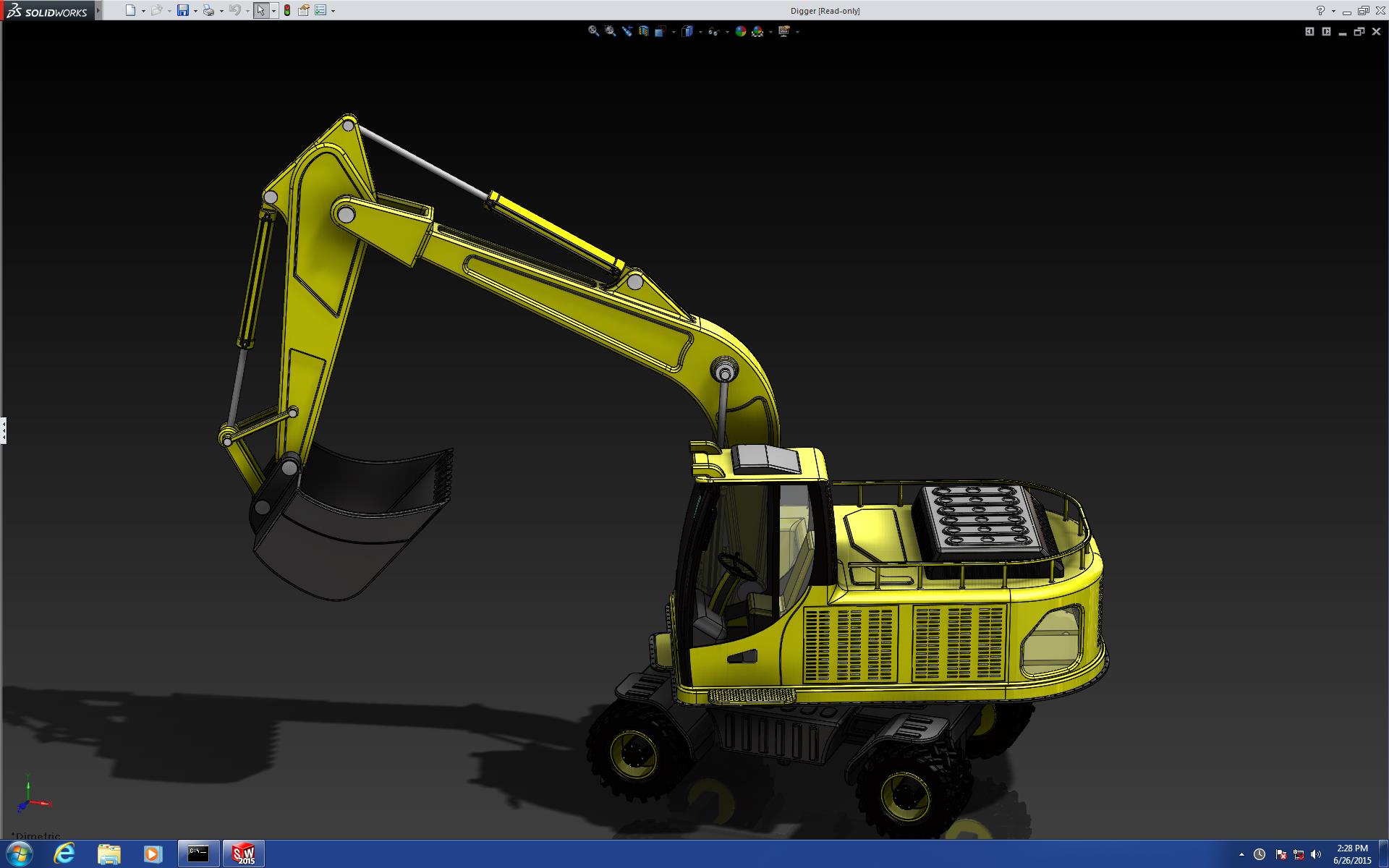
Task: Click the Rebuild traffic light icon
Action: click(287, 10)
